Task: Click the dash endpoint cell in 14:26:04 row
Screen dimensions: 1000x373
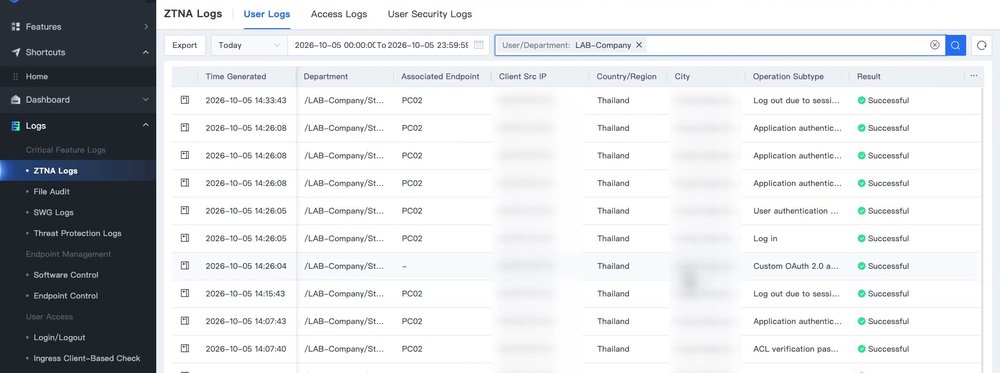Action: [x=404, y=266]
